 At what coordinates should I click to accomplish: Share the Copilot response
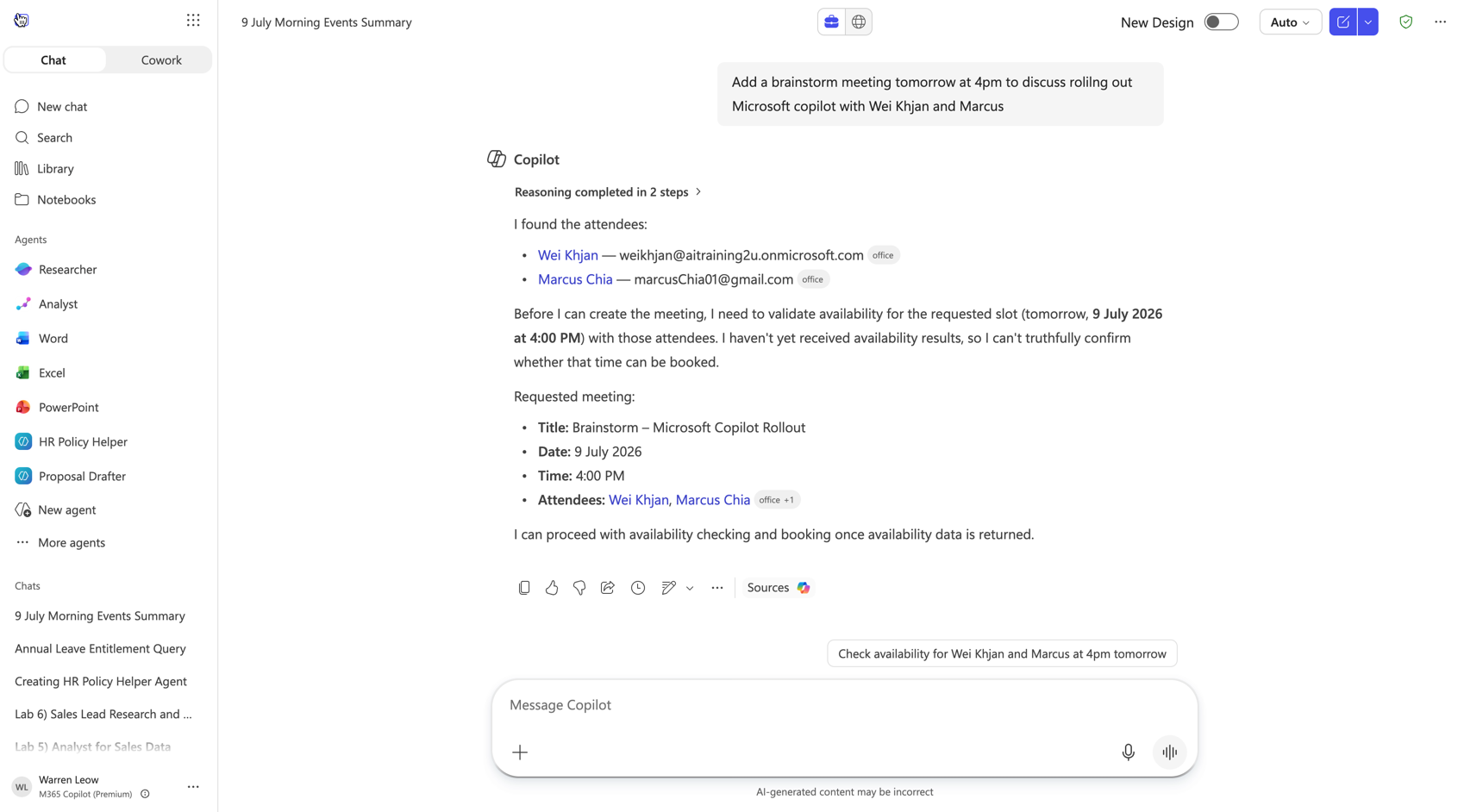pos(608,588)
